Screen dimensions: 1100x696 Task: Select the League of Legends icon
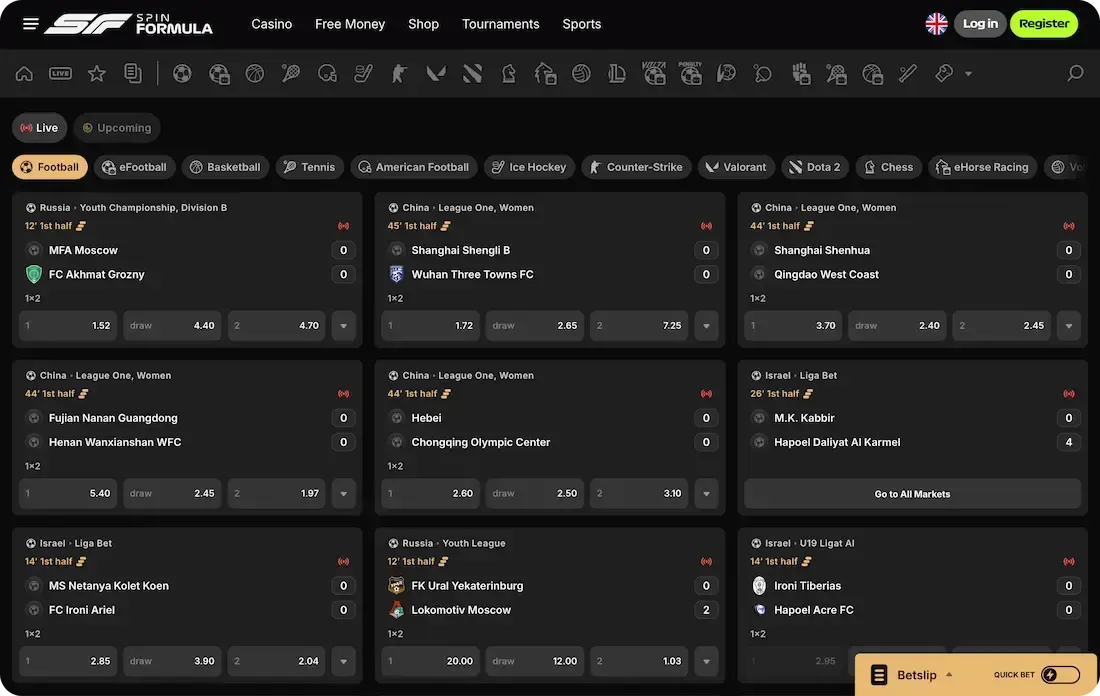tap(617, 73)
